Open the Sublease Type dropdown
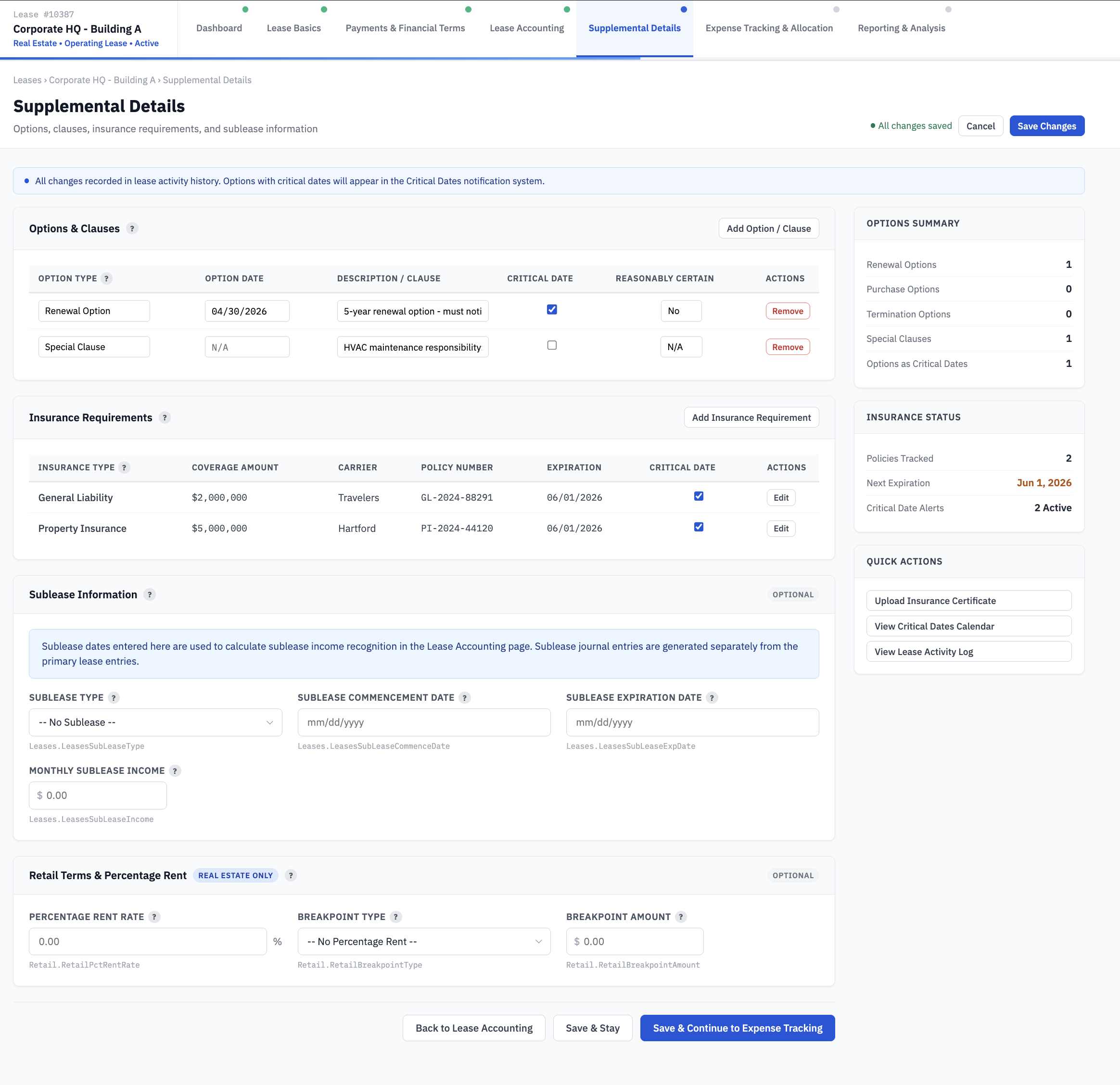 [155, 722]
